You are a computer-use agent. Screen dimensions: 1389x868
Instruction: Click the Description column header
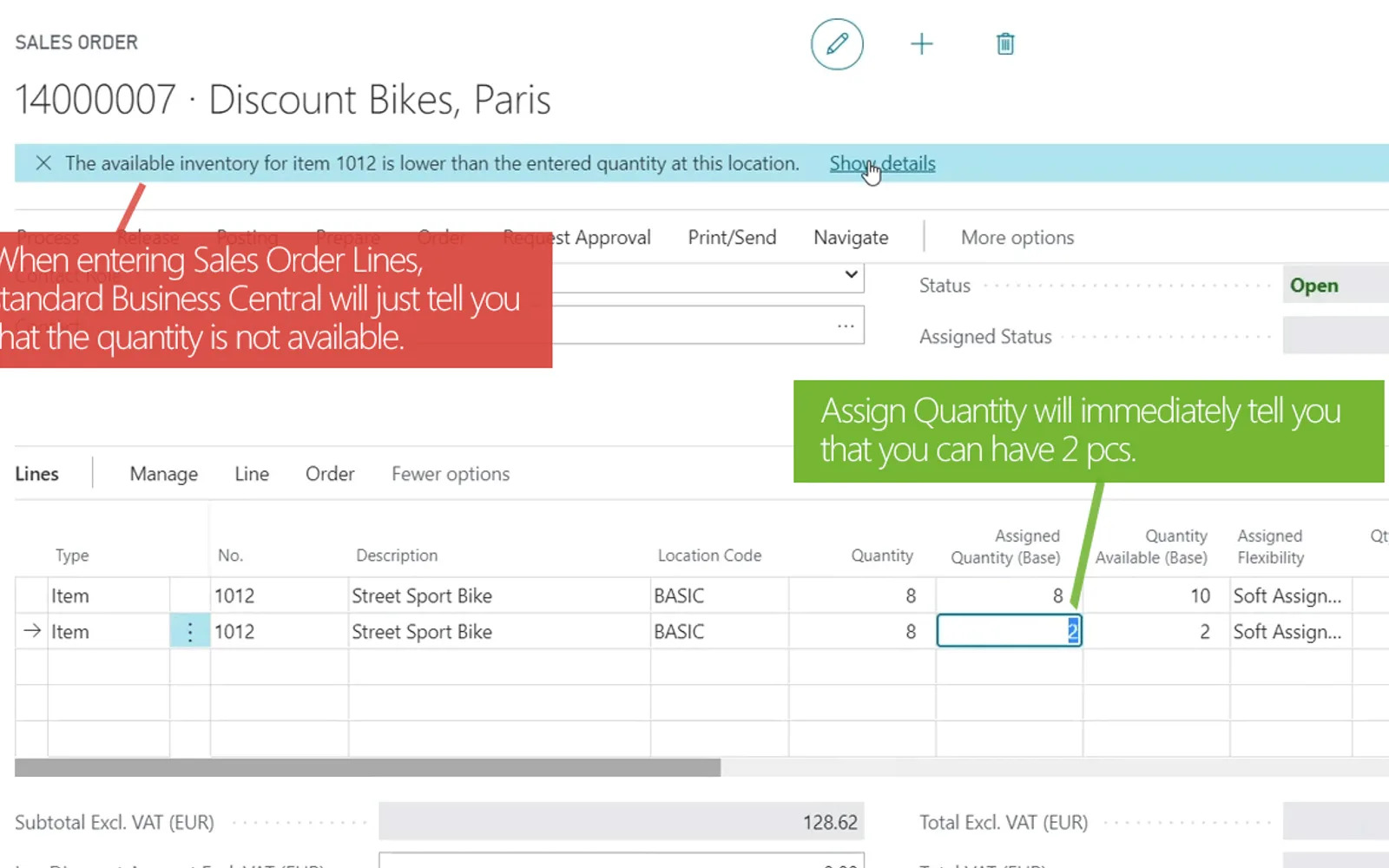coord(397,556)
